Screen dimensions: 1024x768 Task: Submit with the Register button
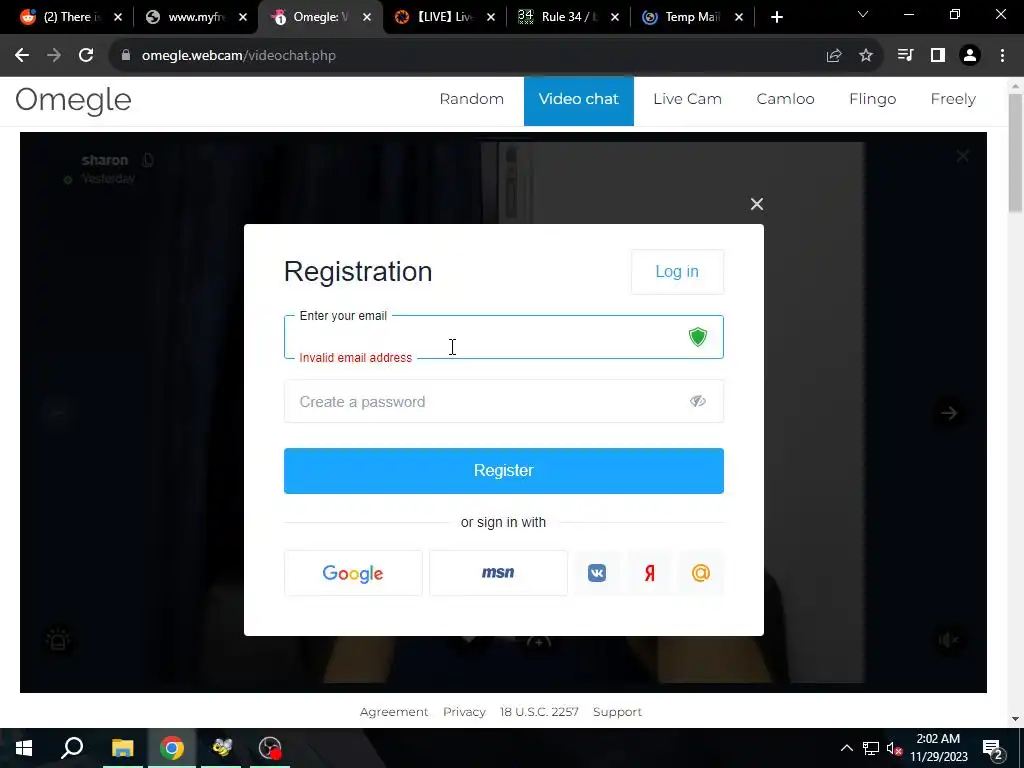tap(504, 471)
